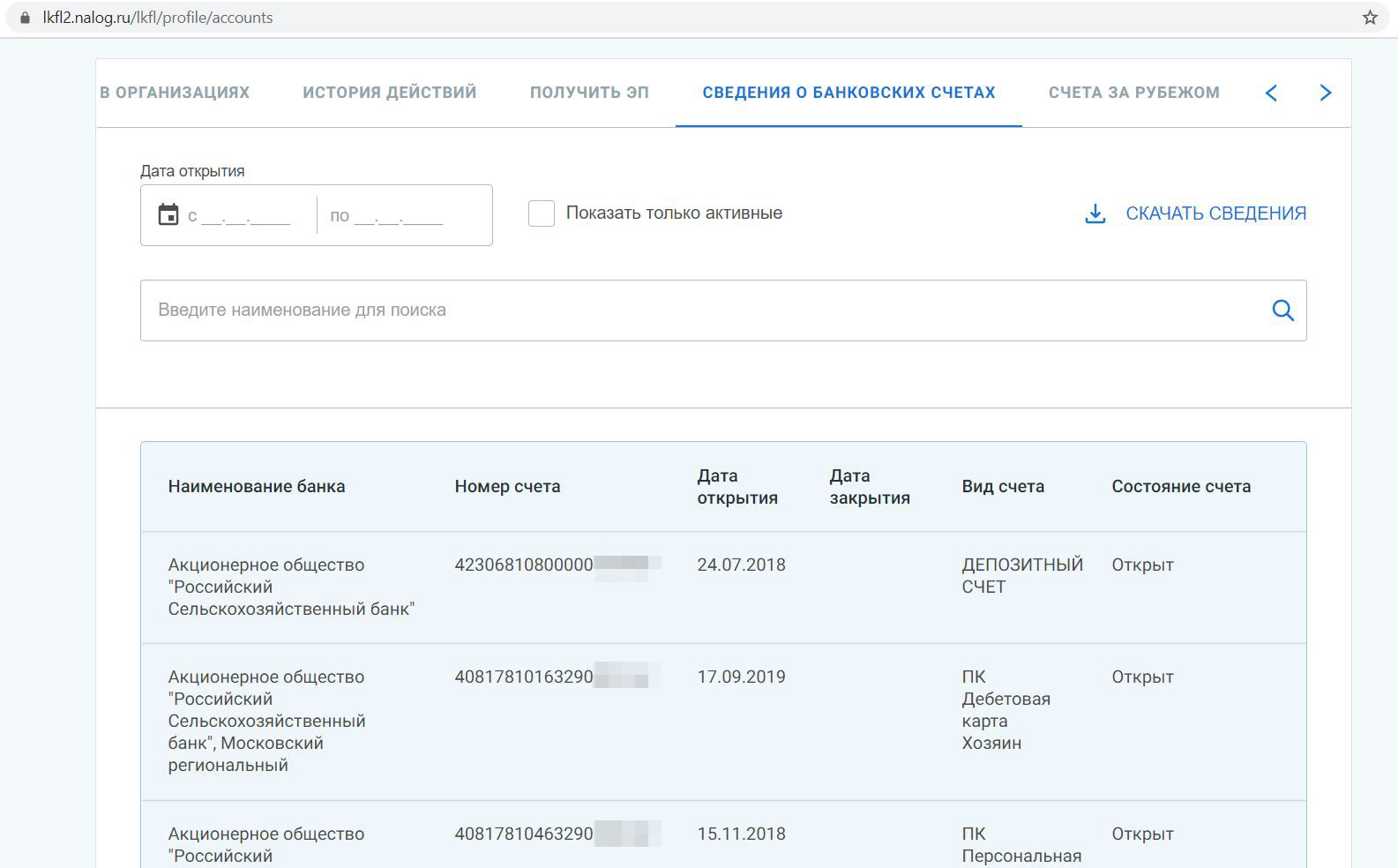Click the padlock icon in address bar
This screenshot has width=1398, height=868.
click(25, 18)
